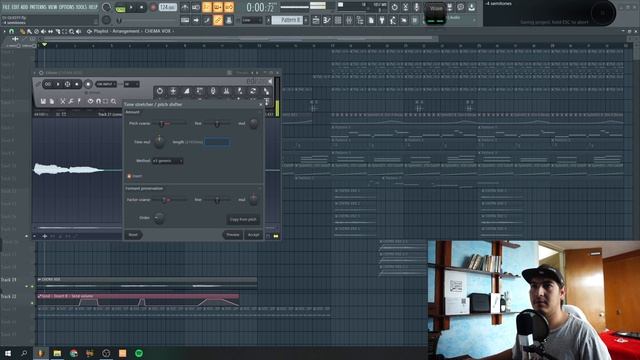640x360 pixels.
Task: Click the Copy from pitch button
Action: point(242,220)
